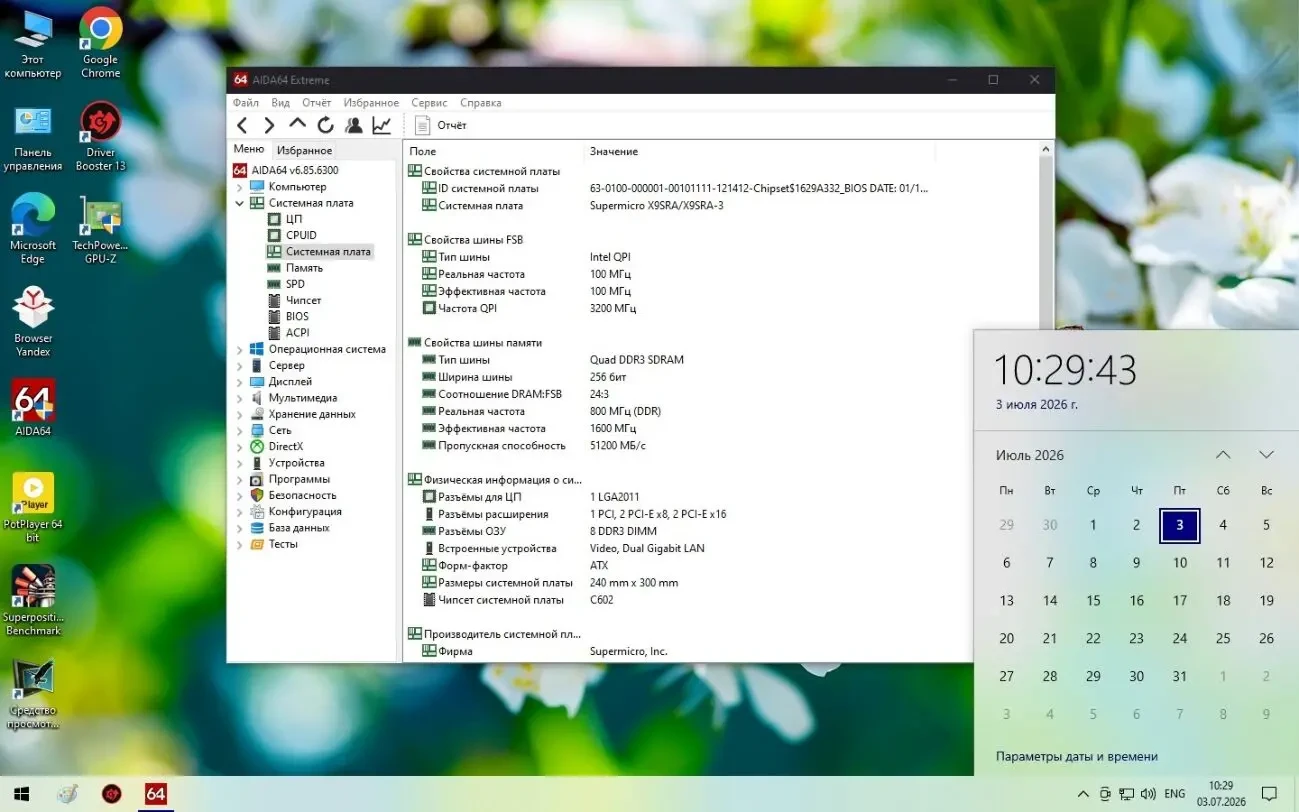
Task: Click the Значение column header
Action: click(x=614, y=151)
